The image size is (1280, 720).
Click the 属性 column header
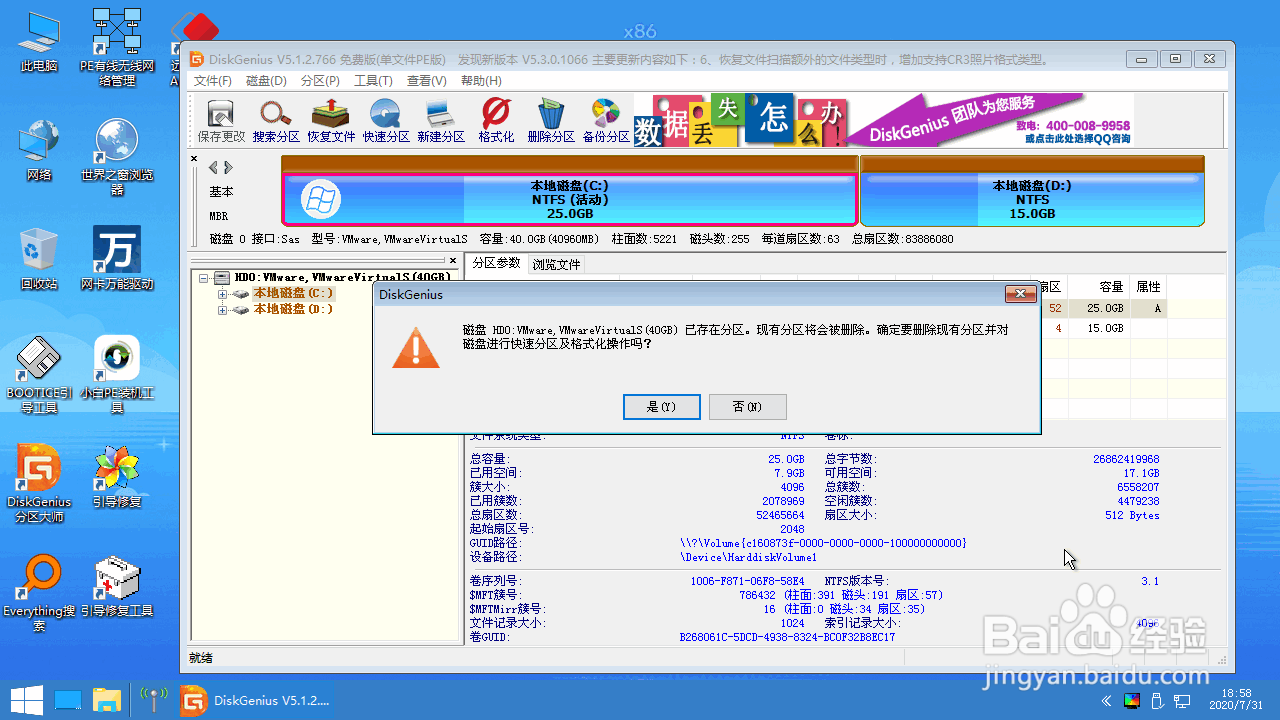tap(1148, 287)
